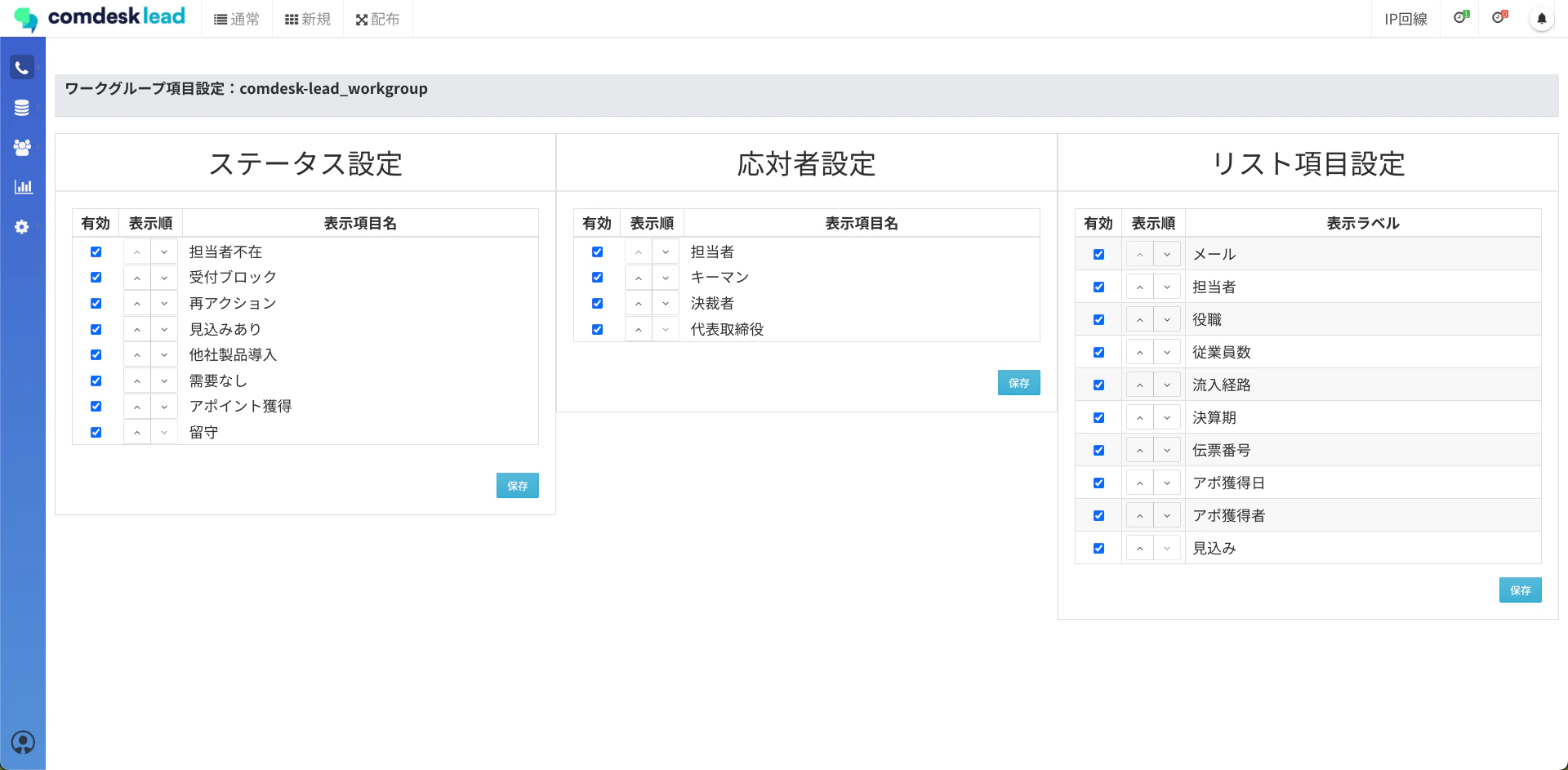Move 代表取締役 up in order
This screenshot has width=1568, height=770.
click(639, 330)
